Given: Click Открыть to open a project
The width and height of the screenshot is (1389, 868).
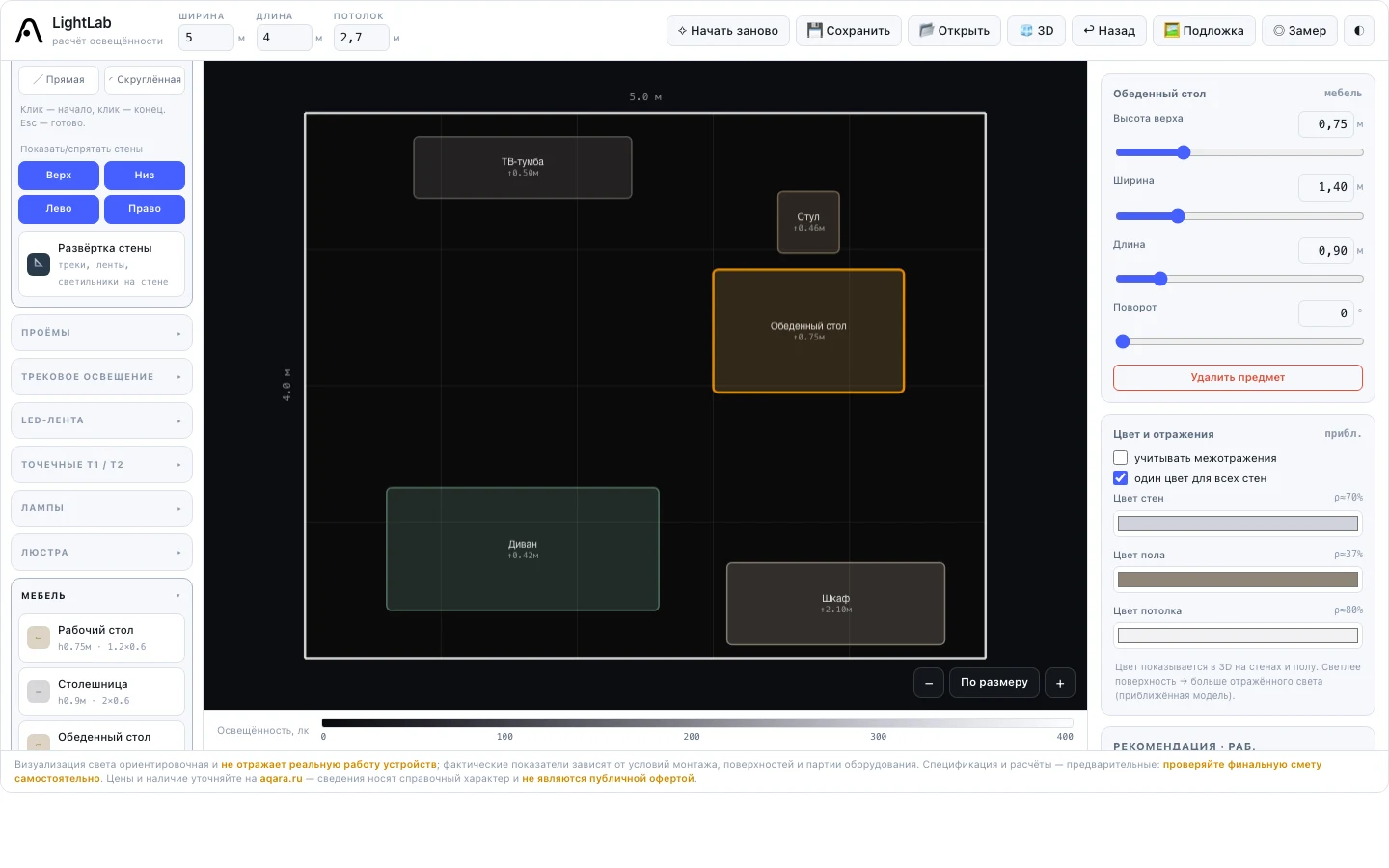Looking at the screenshot, I should [955, 31].
